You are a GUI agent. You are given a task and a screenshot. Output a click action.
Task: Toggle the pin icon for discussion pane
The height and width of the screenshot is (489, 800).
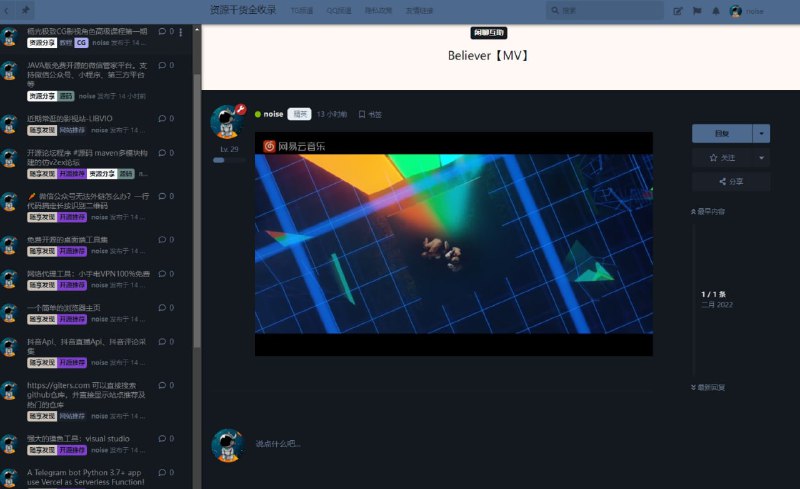click(x=26, y=10)
